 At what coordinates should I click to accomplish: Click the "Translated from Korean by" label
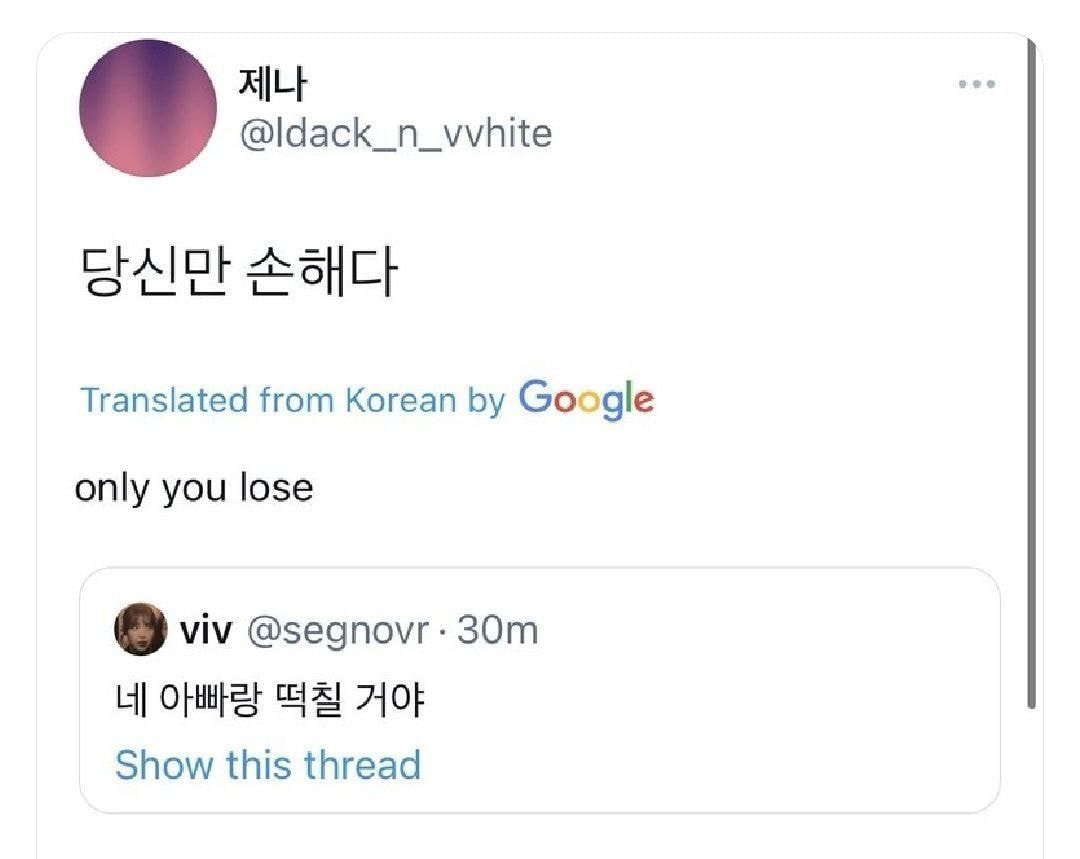coord(292,400)
